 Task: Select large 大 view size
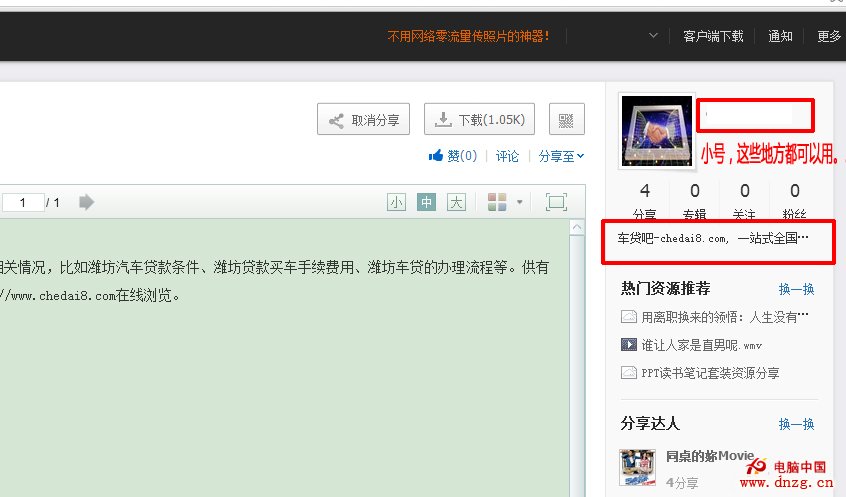click(456, 202)
